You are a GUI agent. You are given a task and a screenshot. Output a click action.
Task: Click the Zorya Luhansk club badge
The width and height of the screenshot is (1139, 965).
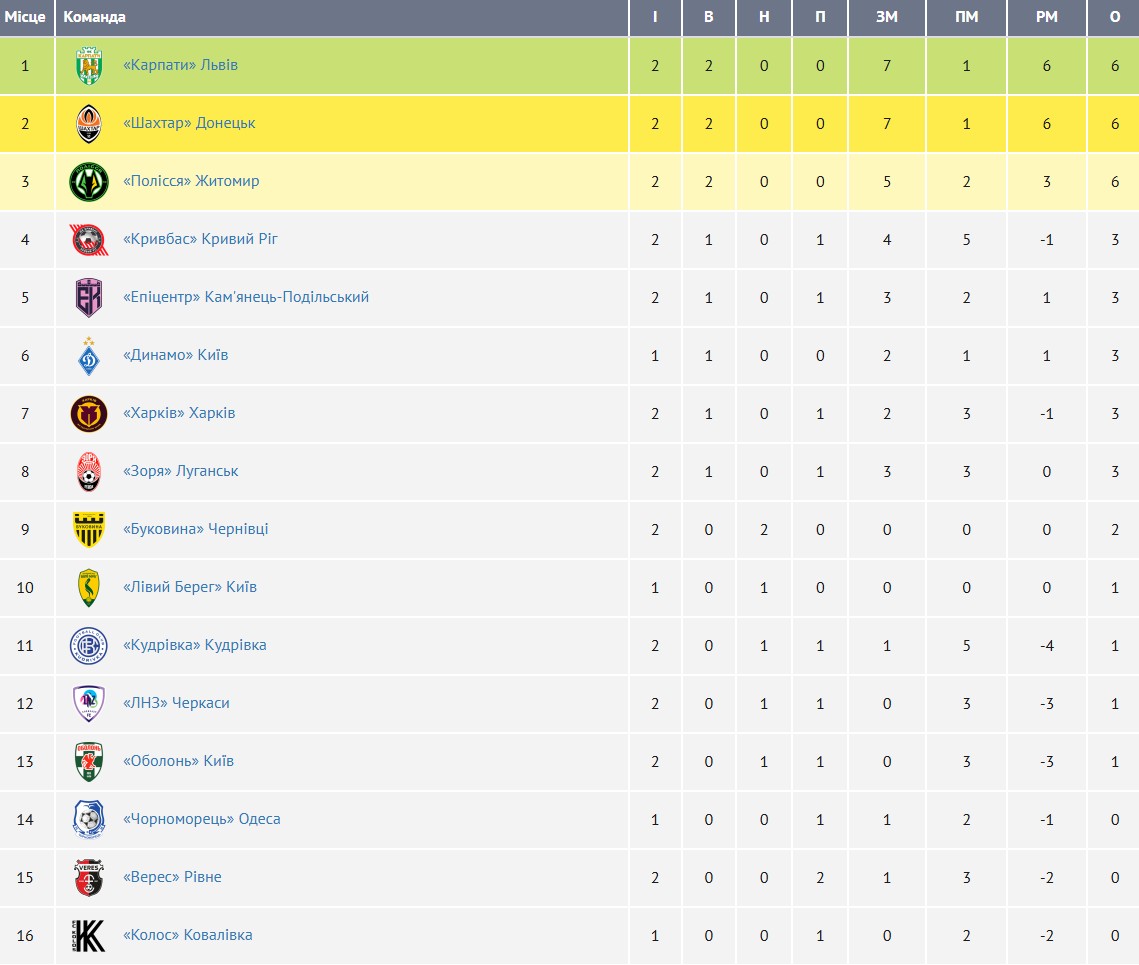[89, 472]
